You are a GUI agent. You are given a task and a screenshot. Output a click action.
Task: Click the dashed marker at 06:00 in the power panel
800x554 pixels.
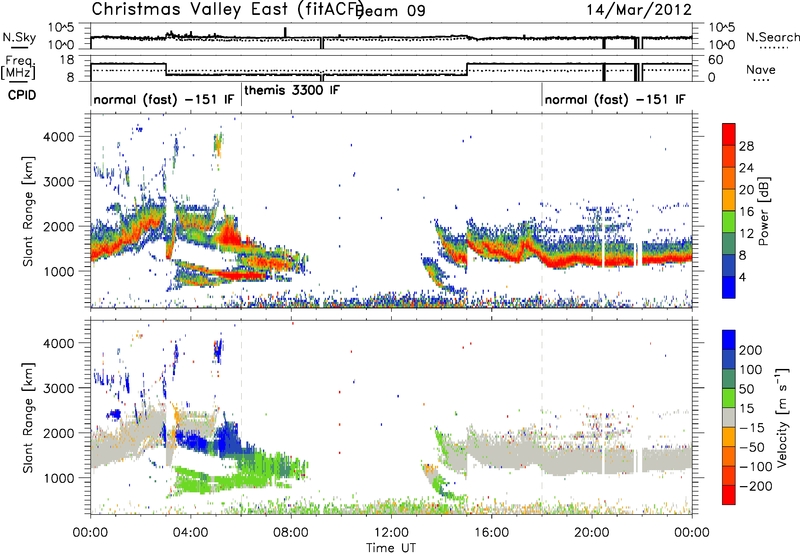click(241, 211)
